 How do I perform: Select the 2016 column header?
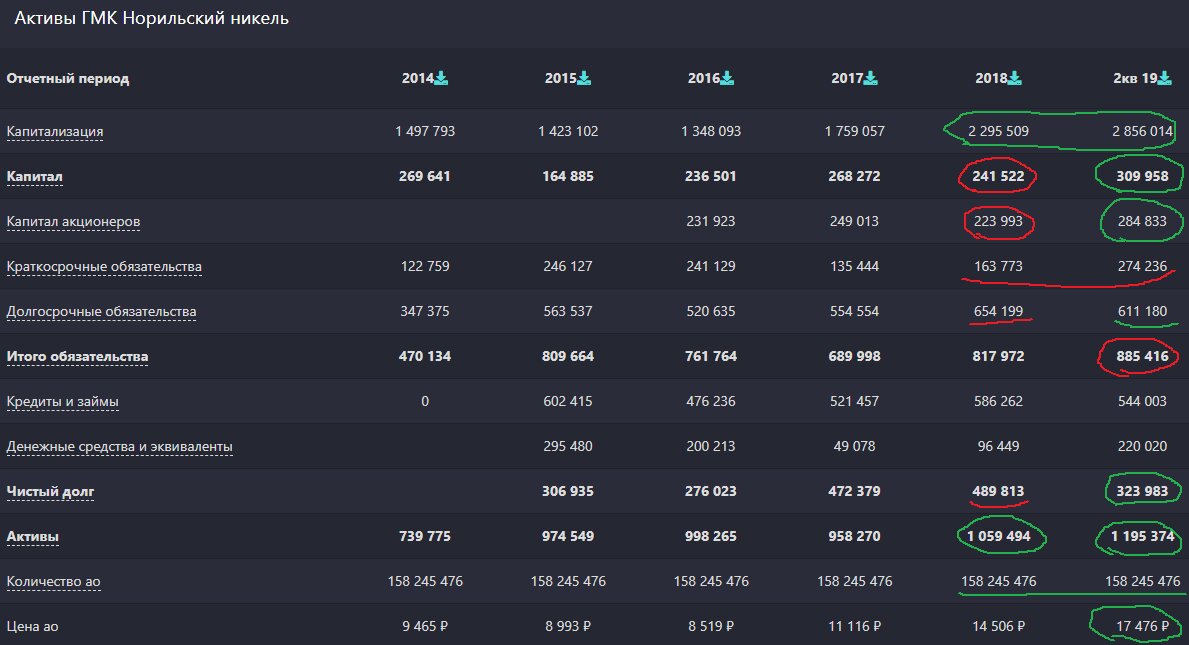point(704,78)
